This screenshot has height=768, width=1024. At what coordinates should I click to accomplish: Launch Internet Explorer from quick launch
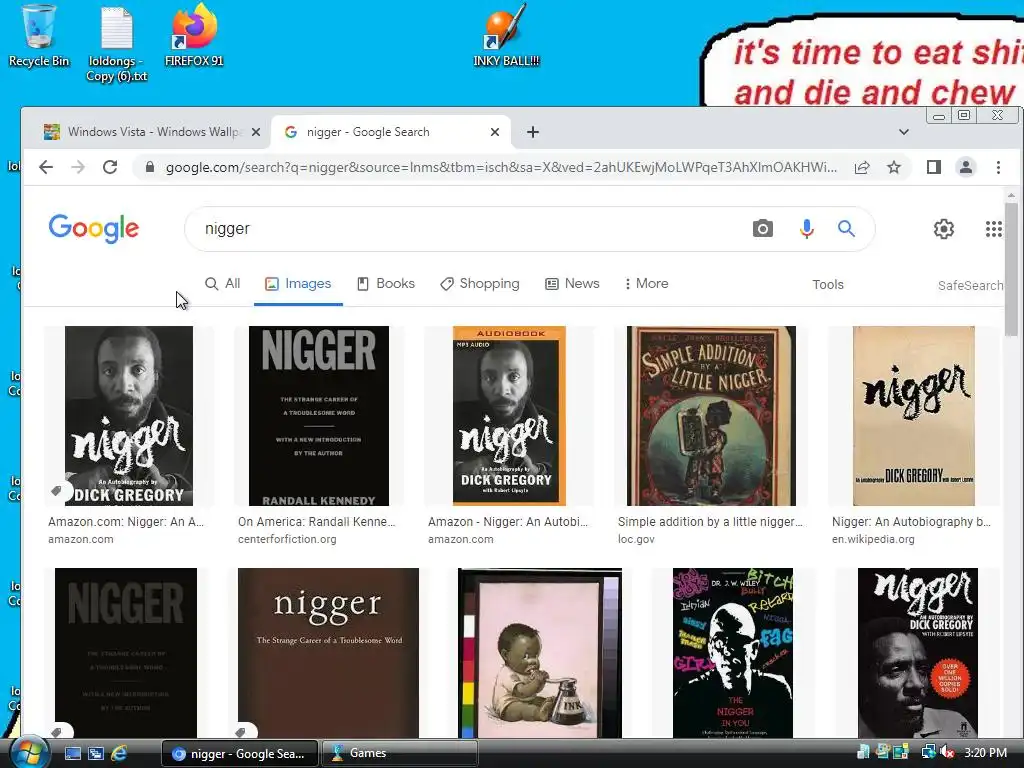click(120, 754)
